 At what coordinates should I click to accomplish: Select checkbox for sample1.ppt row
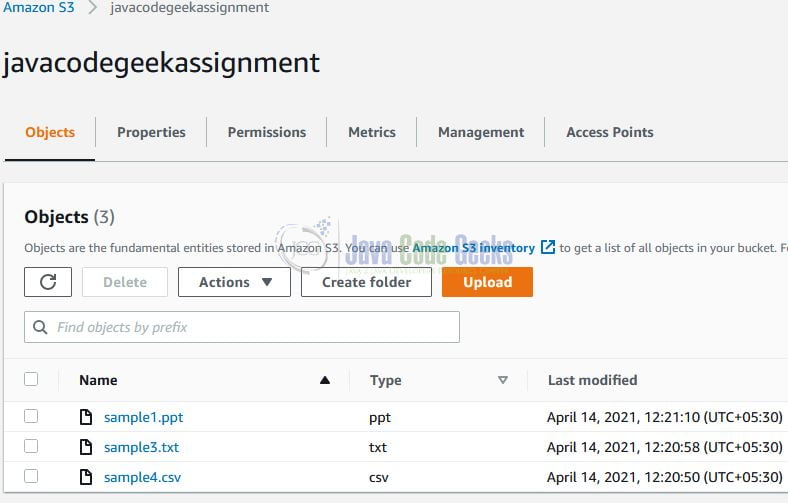point(31,416)
